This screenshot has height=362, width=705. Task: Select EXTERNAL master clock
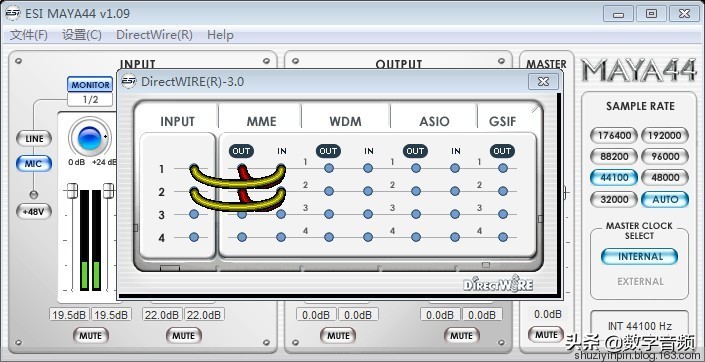[x=640, y=282]
